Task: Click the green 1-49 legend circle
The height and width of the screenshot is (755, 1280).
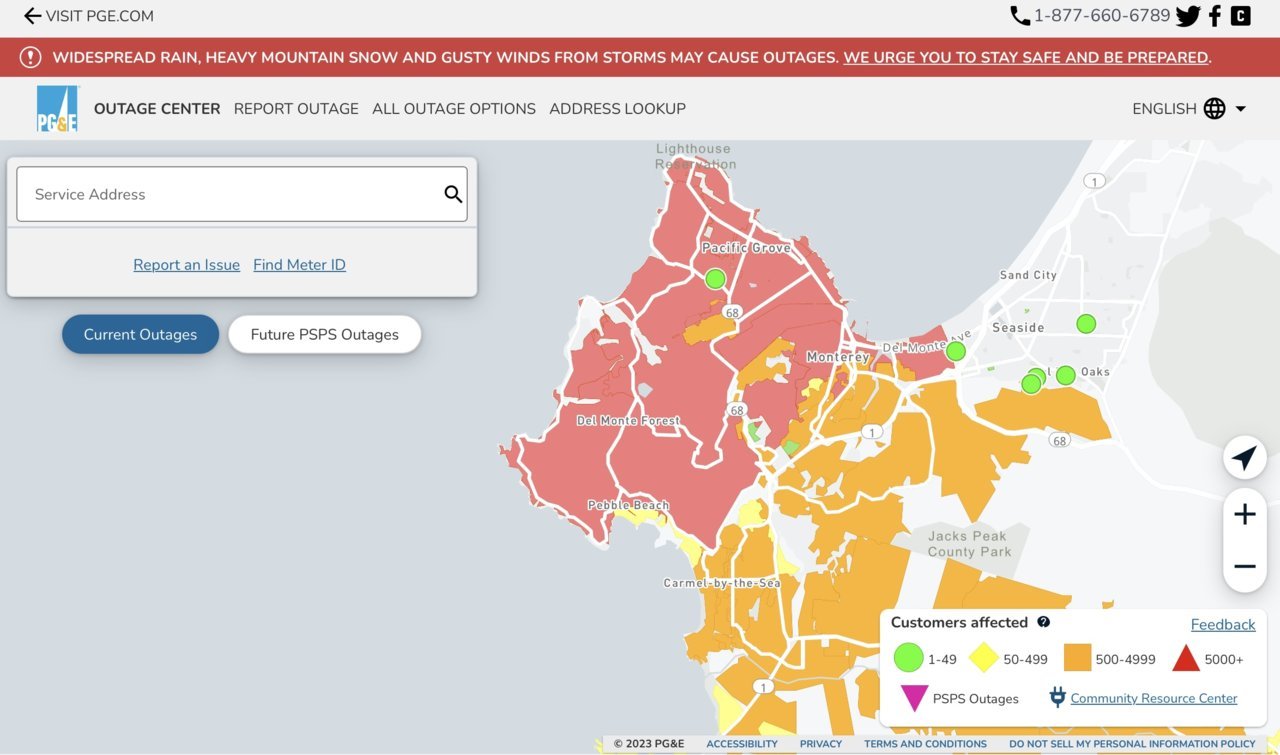Action: pos(908,658)
